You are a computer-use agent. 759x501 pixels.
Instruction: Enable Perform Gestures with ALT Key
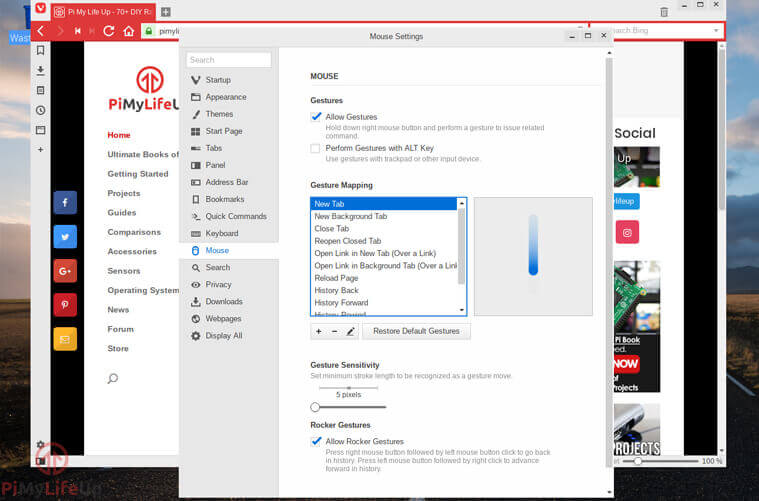[315, 148]
